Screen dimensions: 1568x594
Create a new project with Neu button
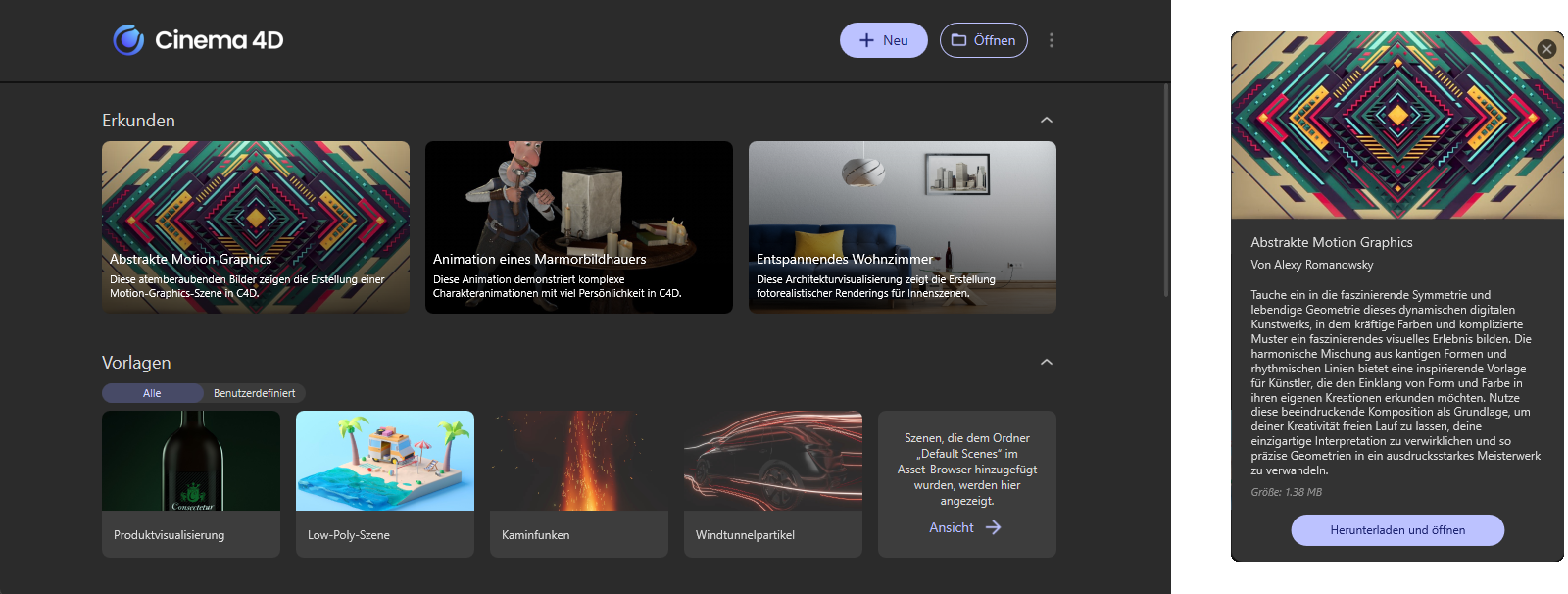click(x=883, y=40)
